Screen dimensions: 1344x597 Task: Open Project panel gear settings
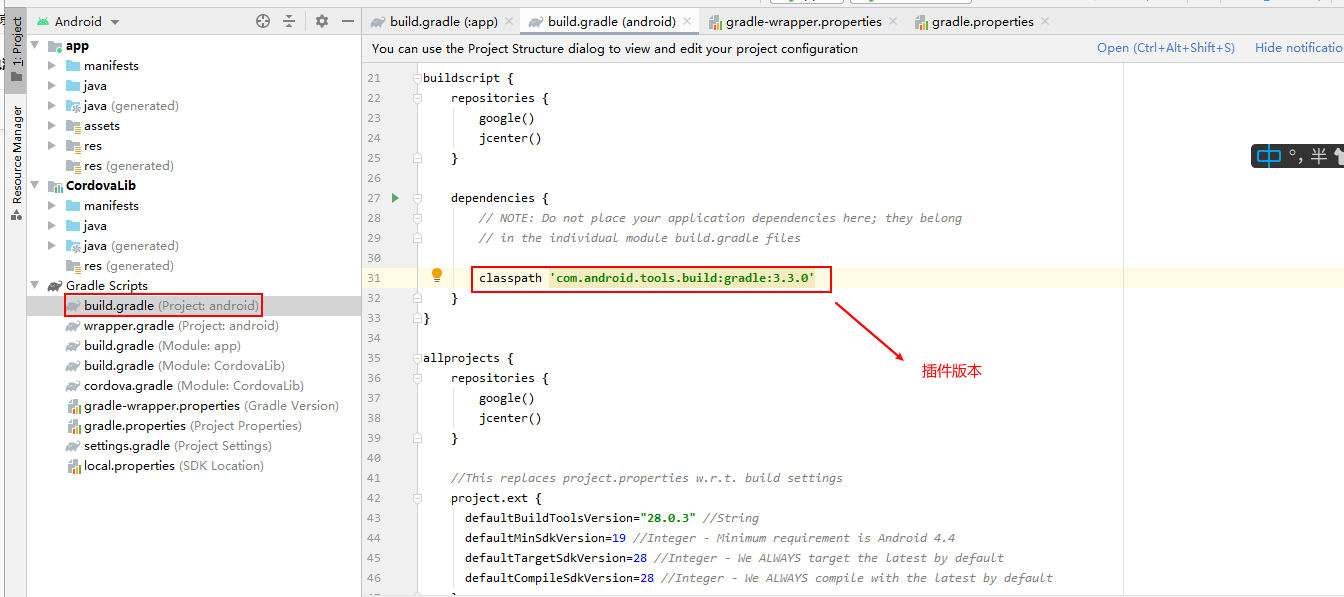click(321, 21)
